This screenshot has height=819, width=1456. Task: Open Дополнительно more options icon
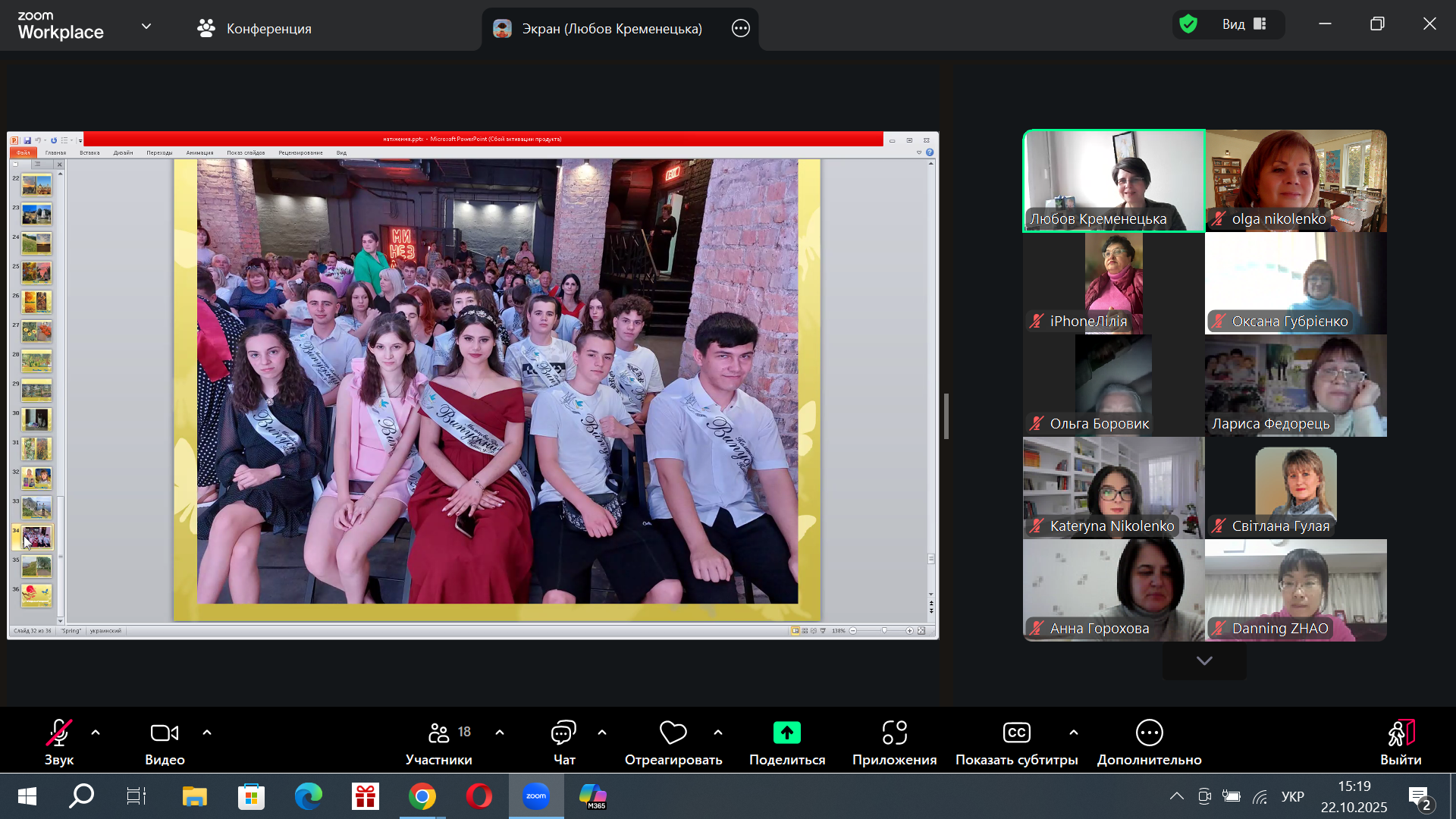(x=1149, y=733)
